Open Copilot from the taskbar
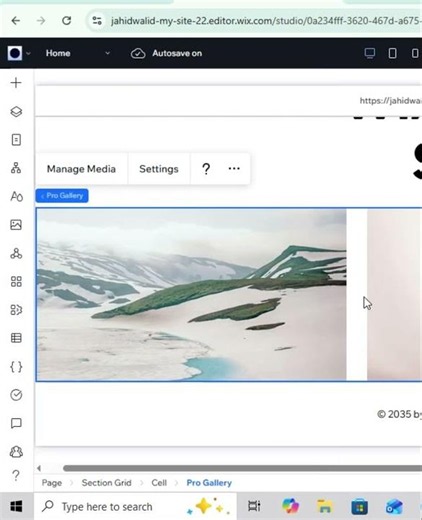 tap(290, 506)
